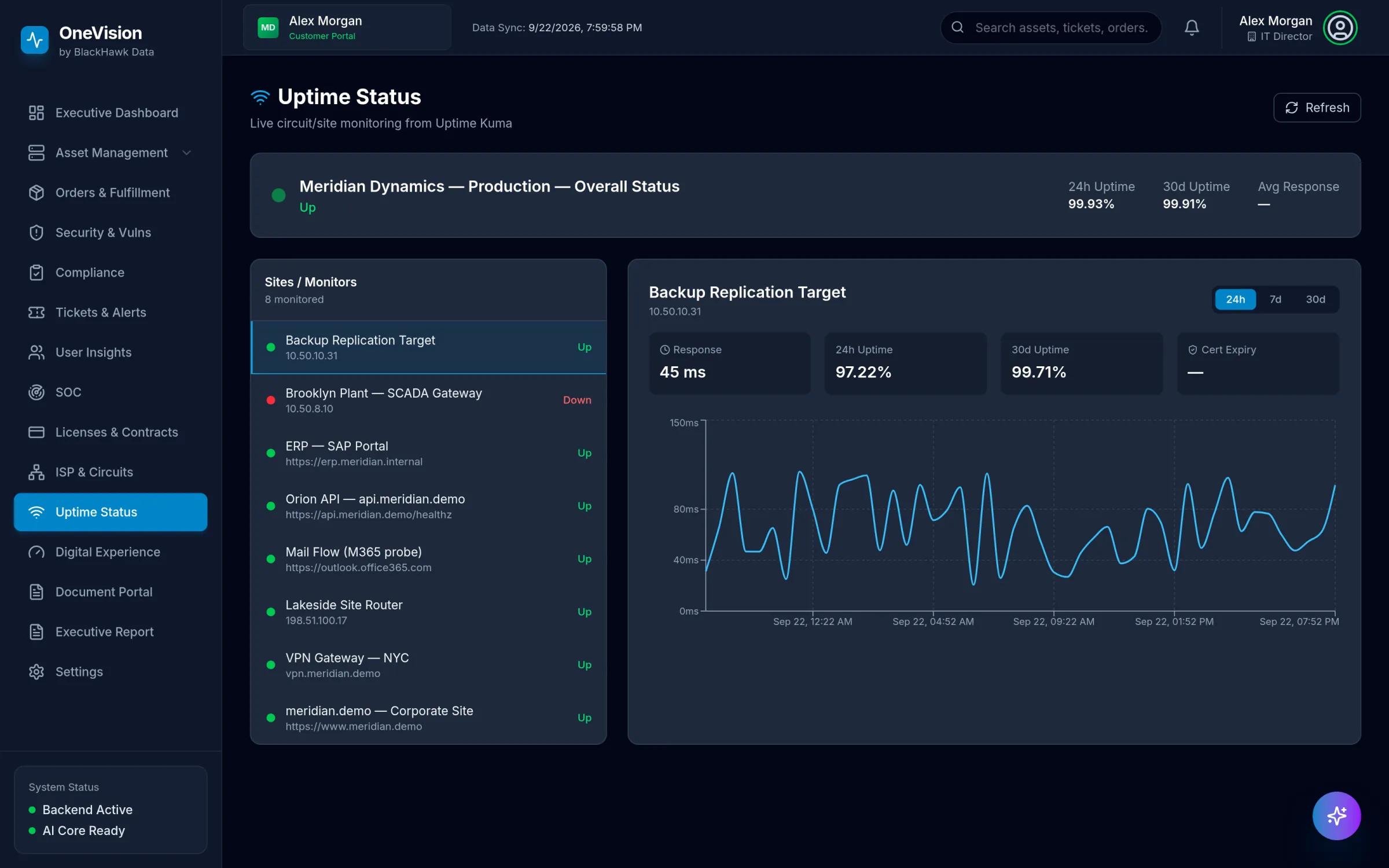
Task: Click the Down status of Brooklyn Plant
Action: (x=577, y=400)
